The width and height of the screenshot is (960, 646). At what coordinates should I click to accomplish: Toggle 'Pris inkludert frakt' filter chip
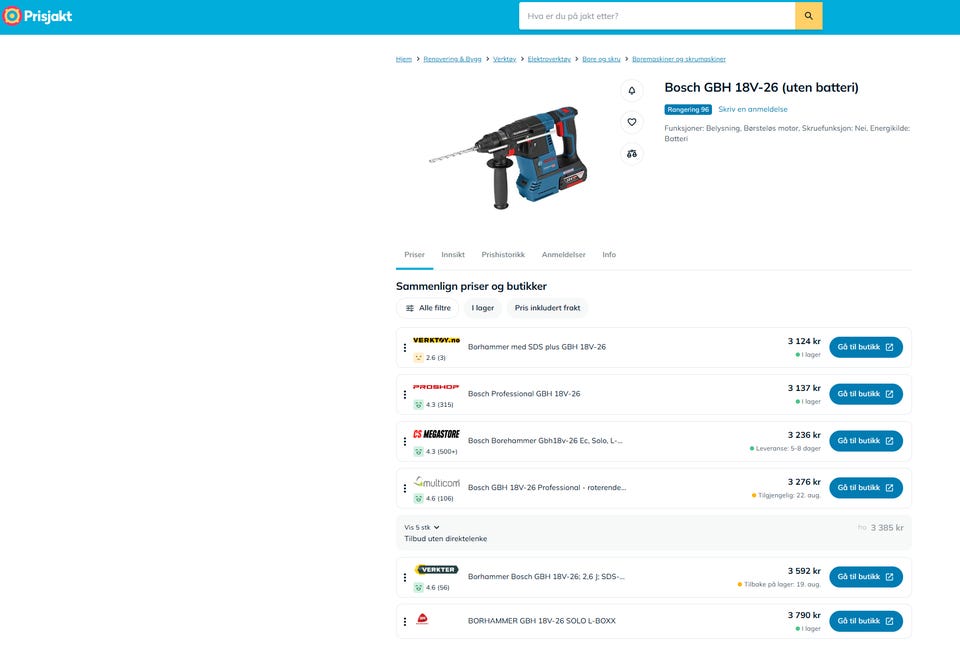[x=547, y=308]
